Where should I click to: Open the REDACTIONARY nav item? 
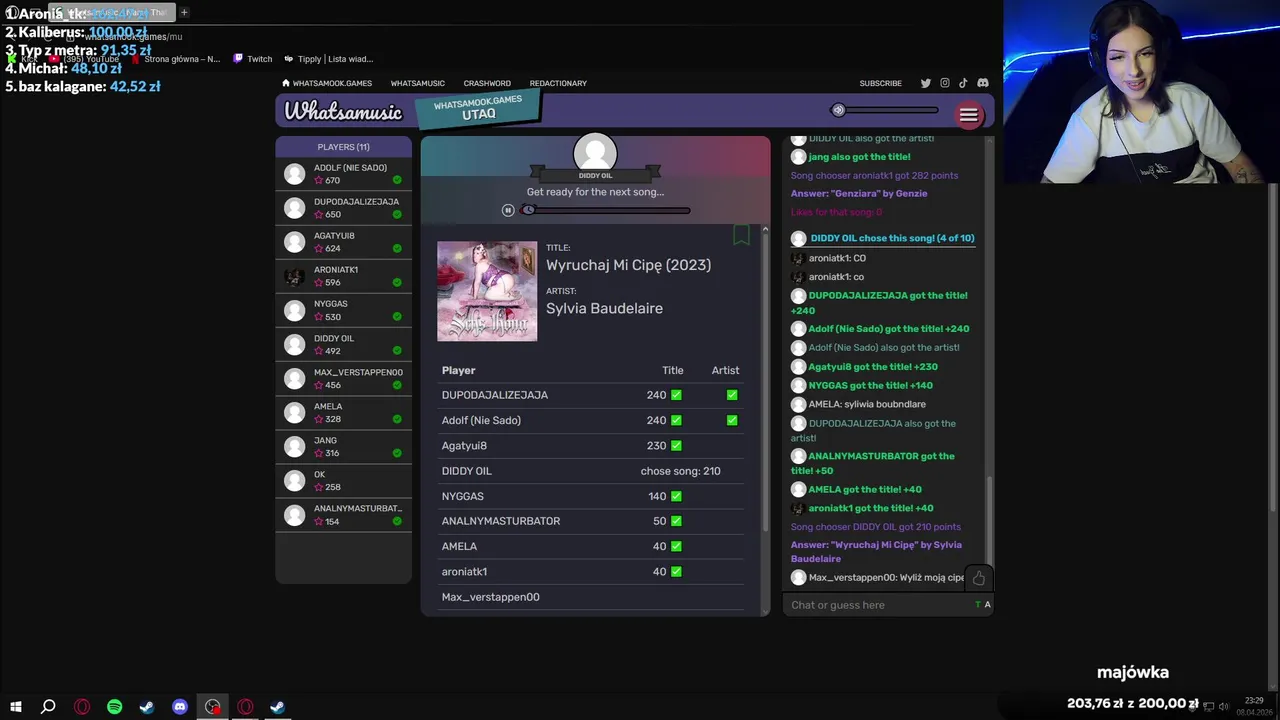[558, 83]
